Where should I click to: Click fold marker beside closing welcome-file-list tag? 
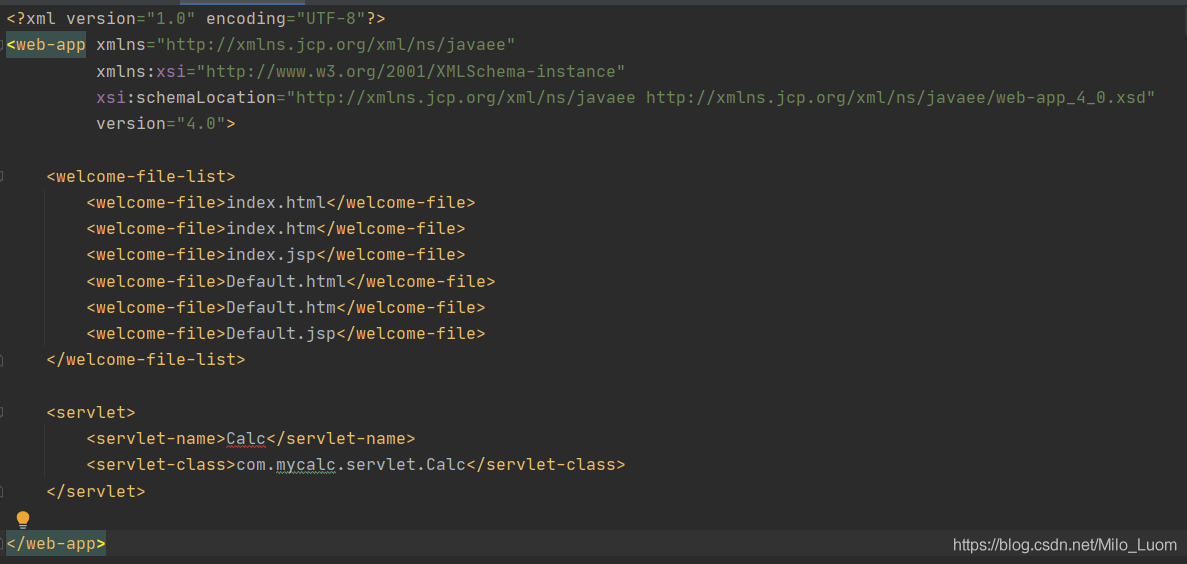pos(3,359)
